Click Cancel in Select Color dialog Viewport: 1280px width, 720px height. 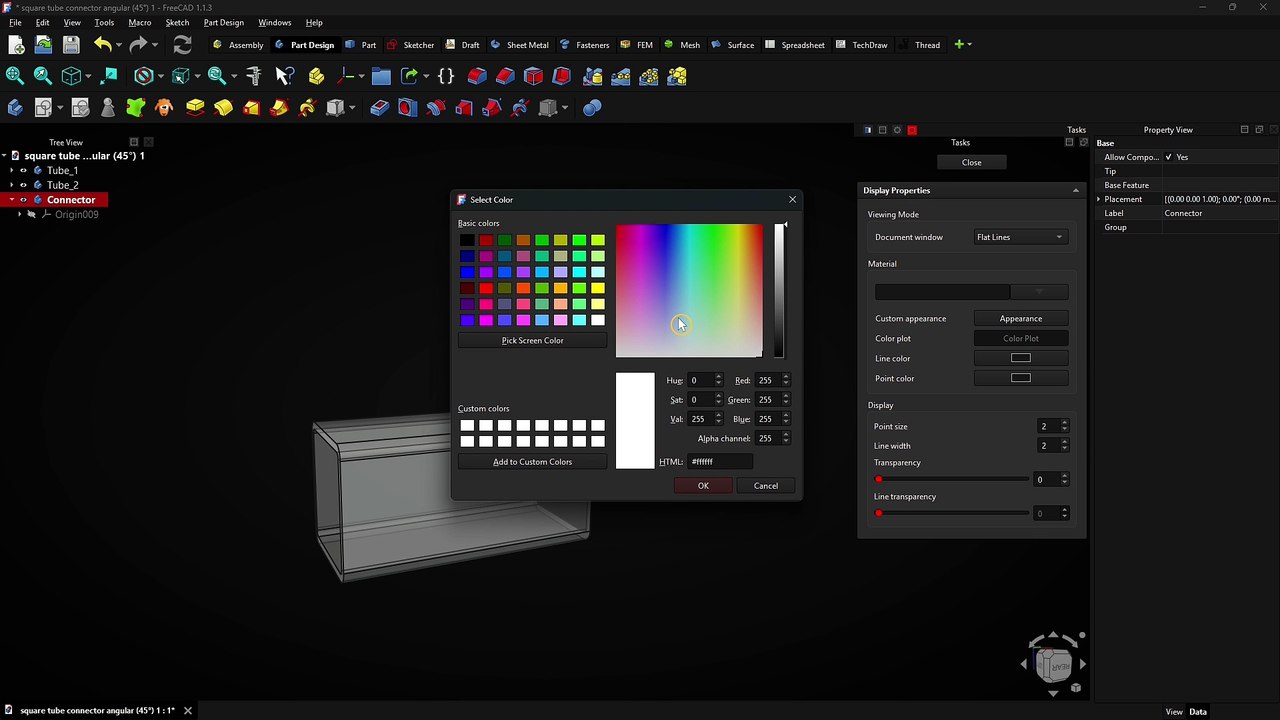click(x=766, y=486)
